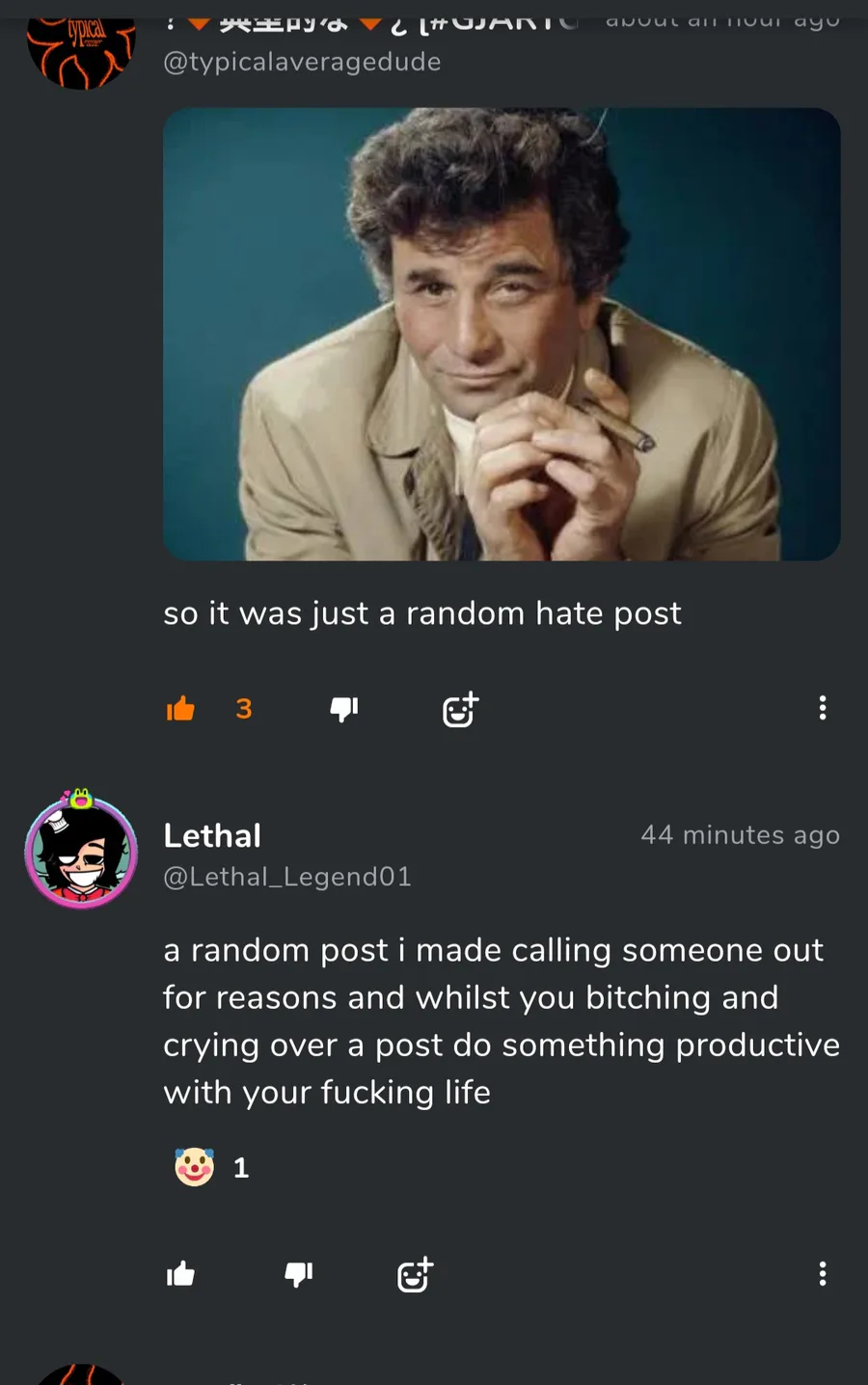Like Lethal's comment with thumbs up

coord(180,1274)
